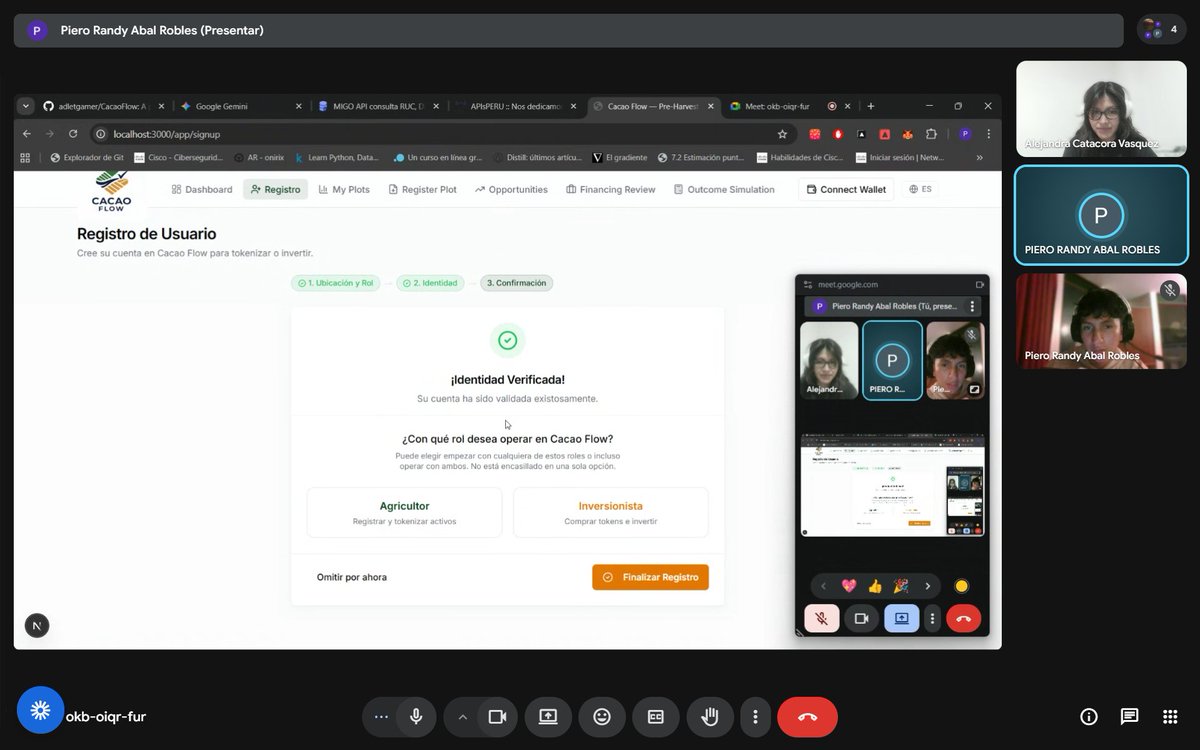Click the Connect Wallet button

(x=846, y=189)
